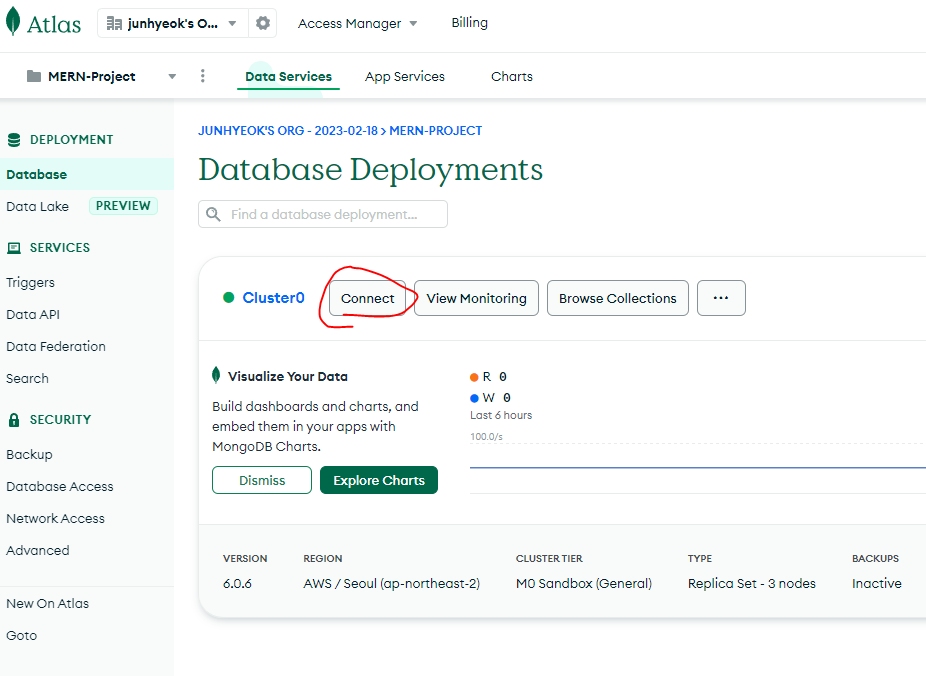Click the Deployment stack icon
The width and height of the screenshot is (926, 676).
point(14,140)
